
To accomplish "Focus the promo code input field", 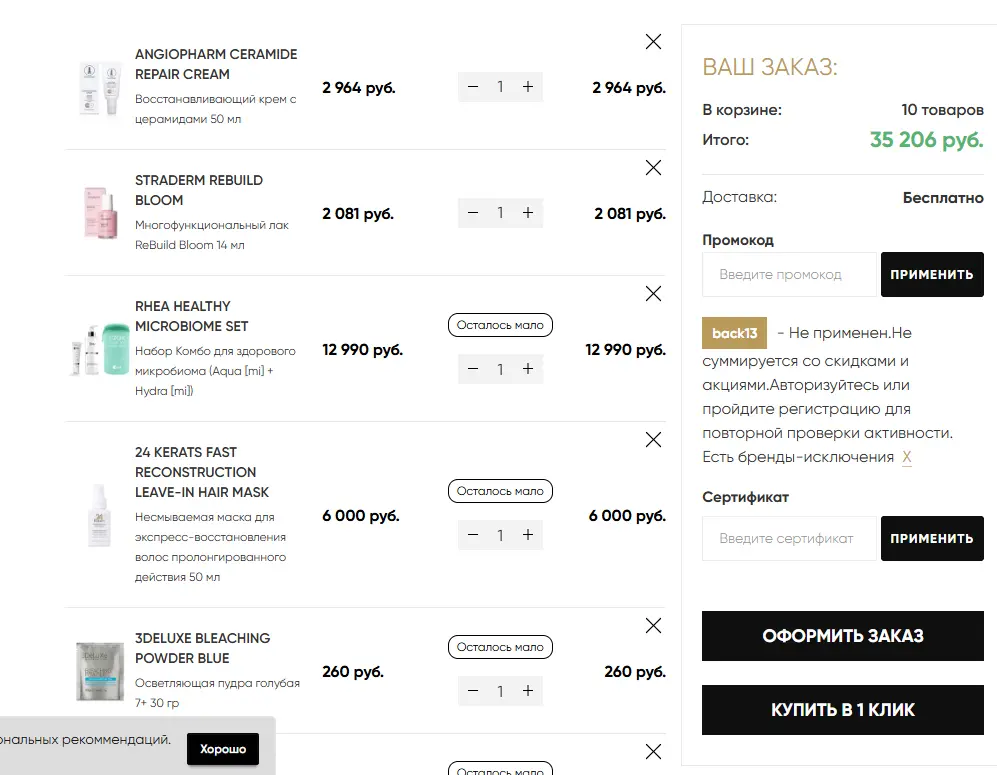I will [x=789, y=275].
